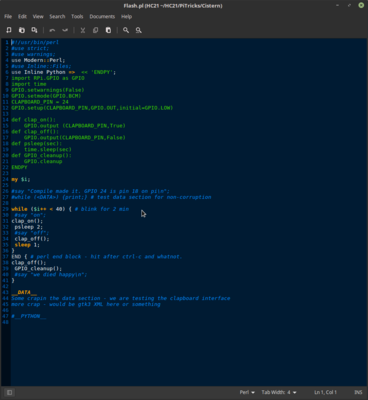Click the INS insert mode indicator

pos(358,392)
